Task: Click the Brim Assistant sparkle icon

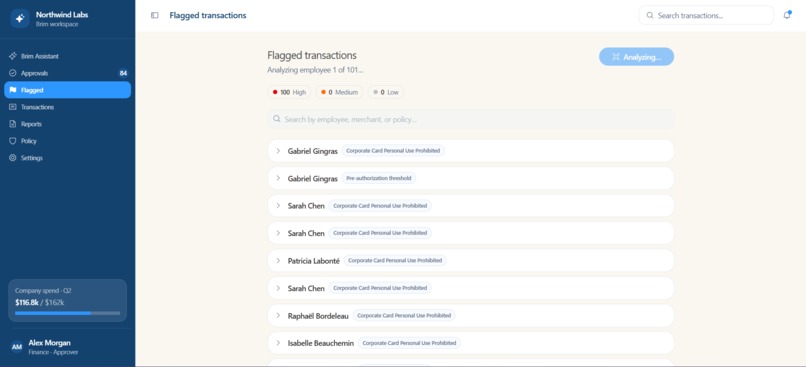Action: click(x=13, y=56)
